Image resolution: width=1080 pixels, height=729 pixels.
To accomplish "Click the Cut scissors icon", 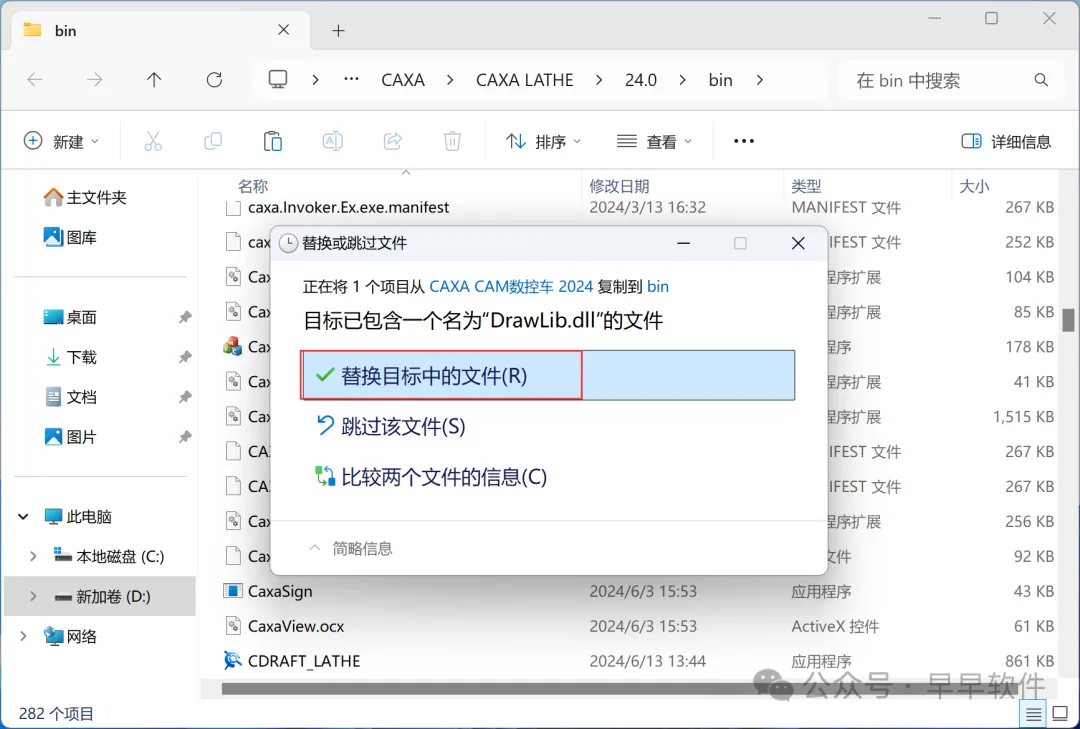I will click(x=153, y=141).
